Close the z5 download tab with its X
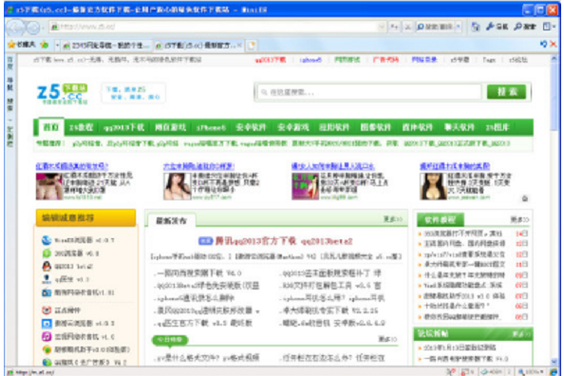This screenshot has width=564, height=376. [x=240, y=45]
